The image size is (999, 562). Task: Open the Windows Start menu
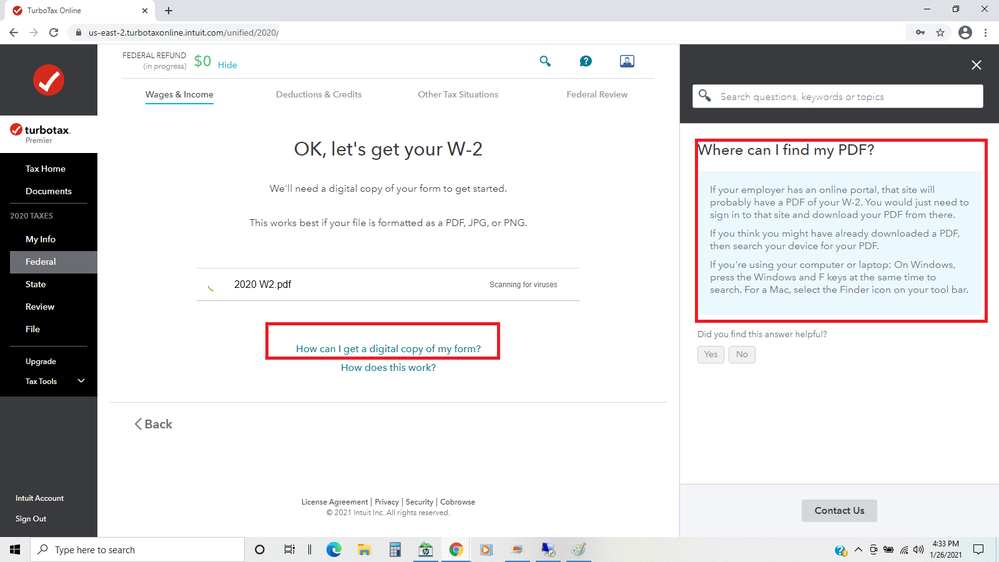point(15,549)
